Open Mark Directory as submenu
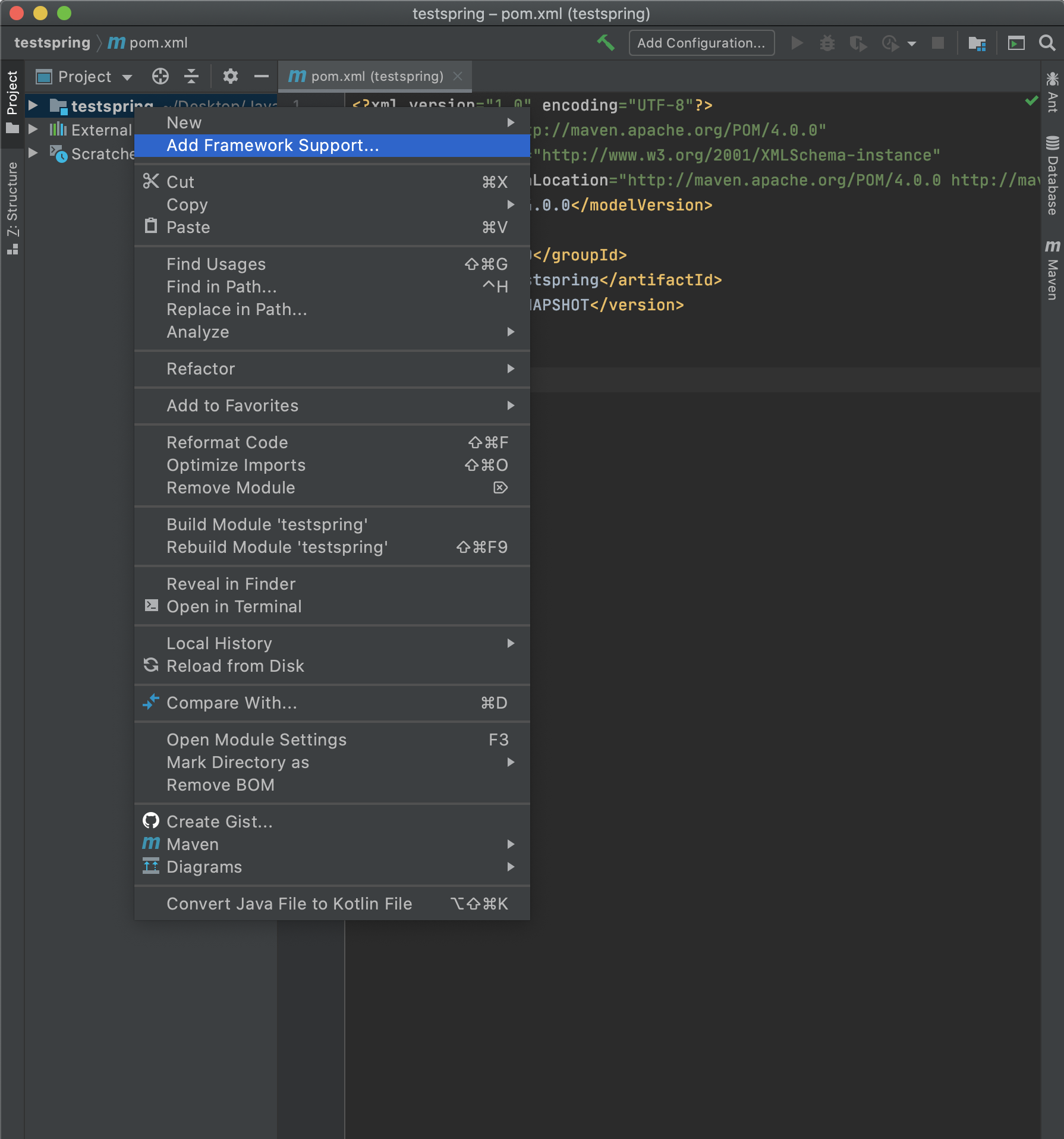1064x1139 pixels. (x=332, y=762)
